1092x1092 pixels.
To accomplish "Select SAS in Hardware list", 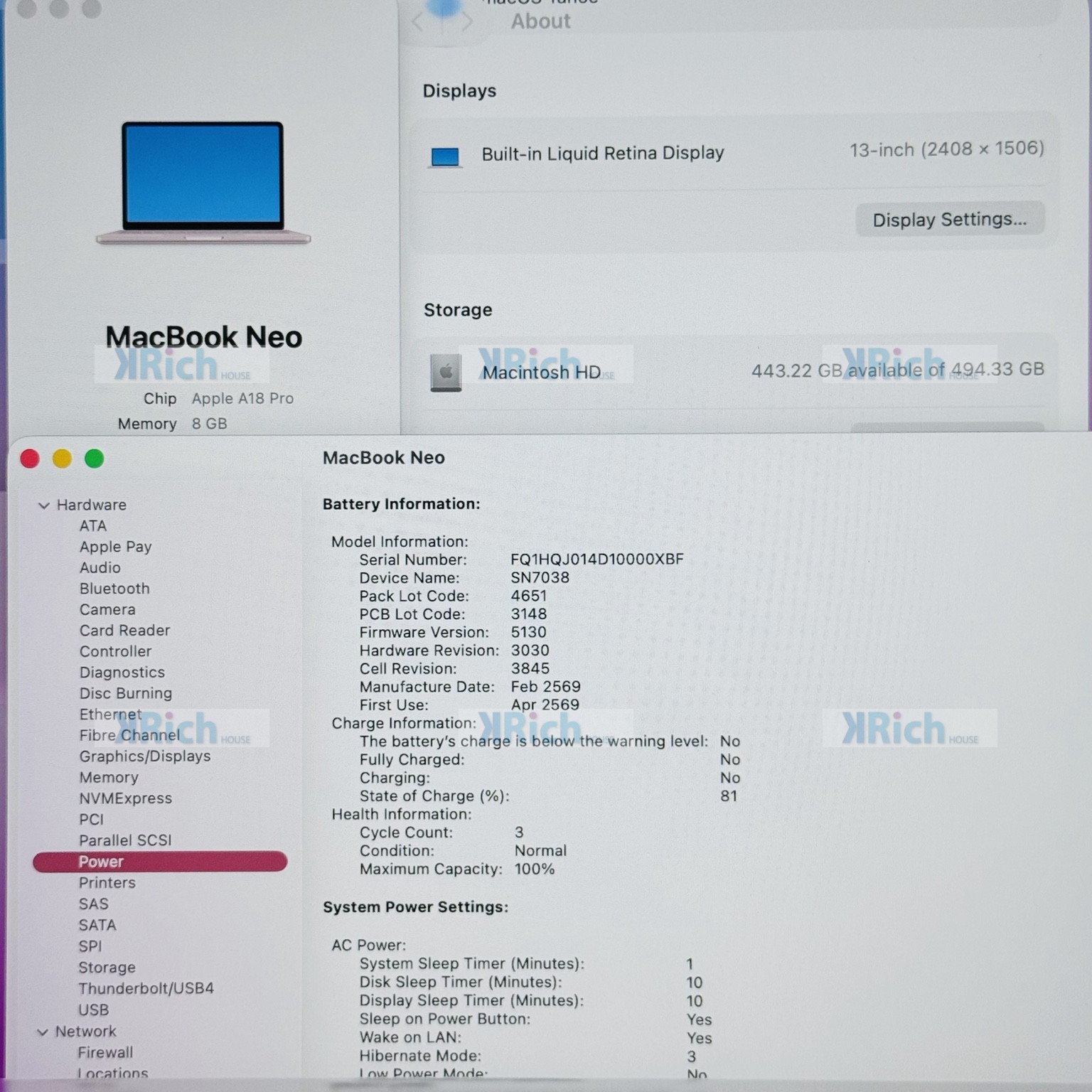I will click(x=93, y=904).
